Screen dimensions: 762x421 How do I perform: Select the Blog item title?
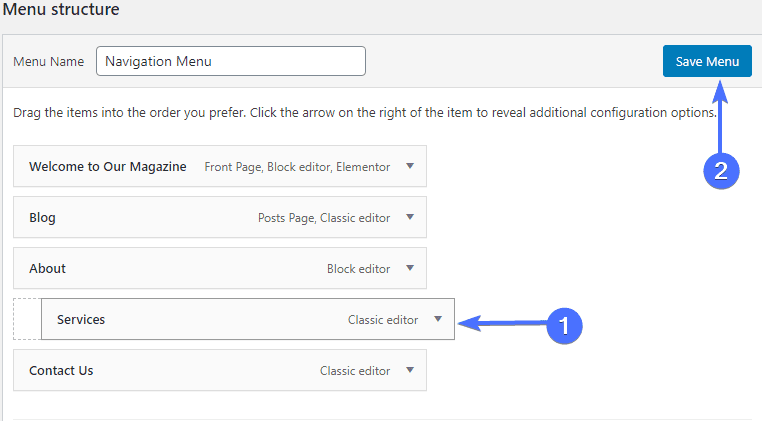point(42,218)
